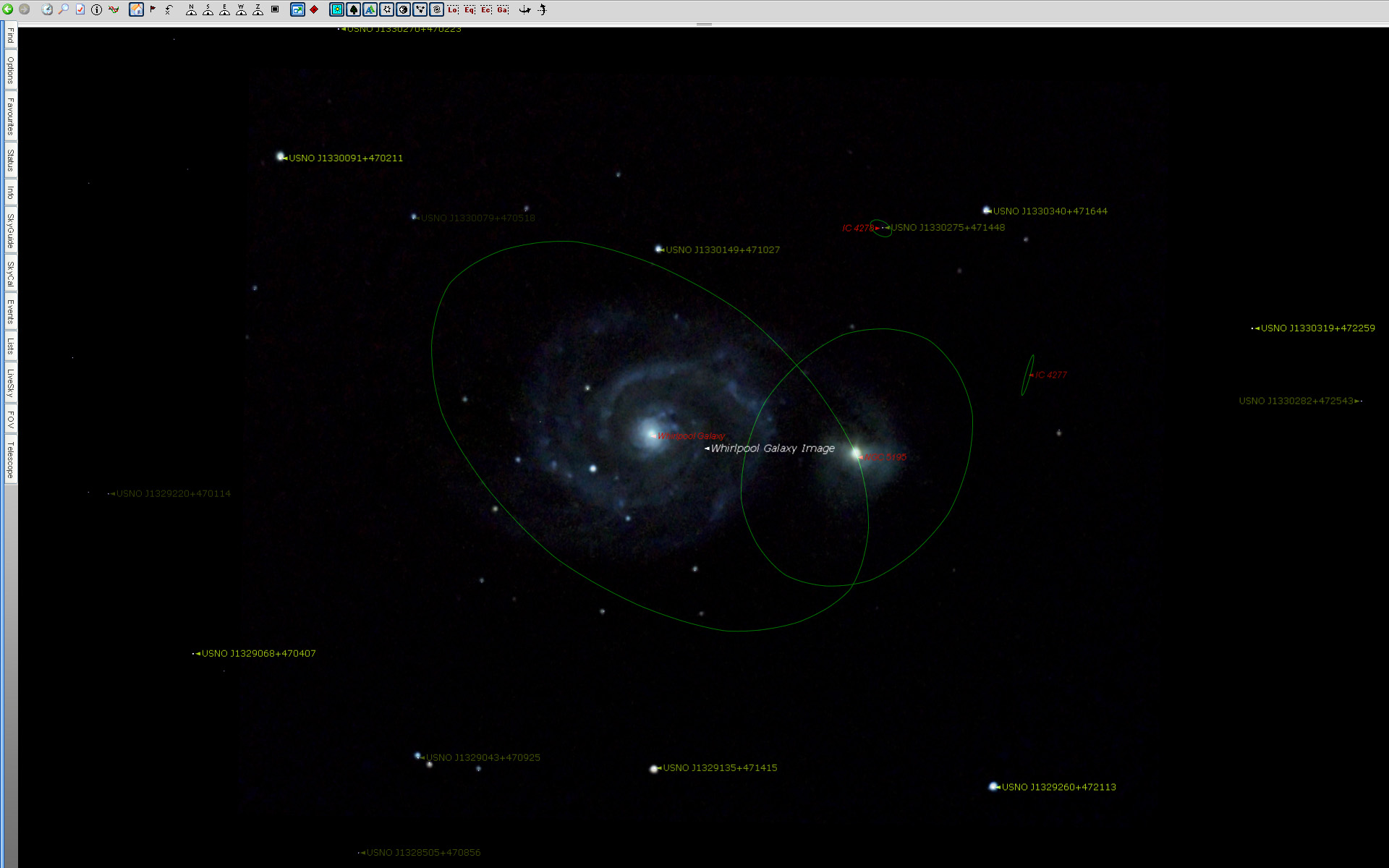
Task: Toggle the tree horizon landscape button
Action: [354, 9]
